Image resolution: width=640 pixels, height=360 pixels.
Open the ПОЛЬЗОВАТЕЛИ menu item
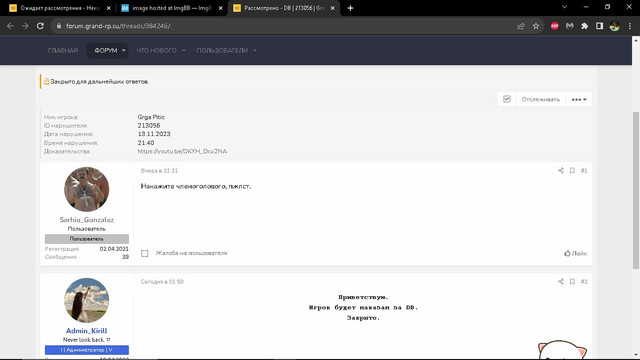[x=222, y=51]
